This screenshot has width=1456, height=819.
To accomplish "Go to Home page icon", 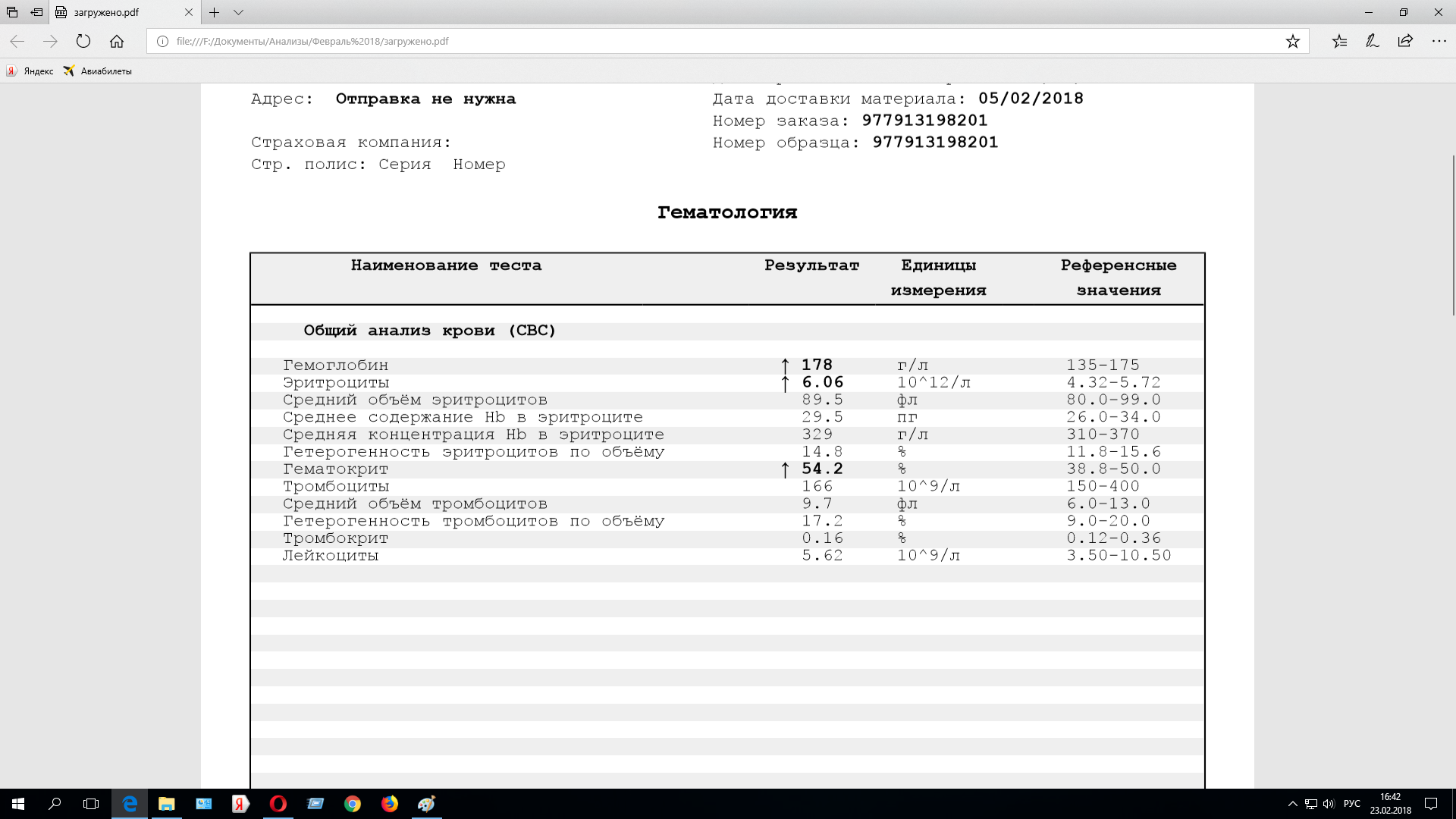I will pyautogui.click(x=117, y=42).
